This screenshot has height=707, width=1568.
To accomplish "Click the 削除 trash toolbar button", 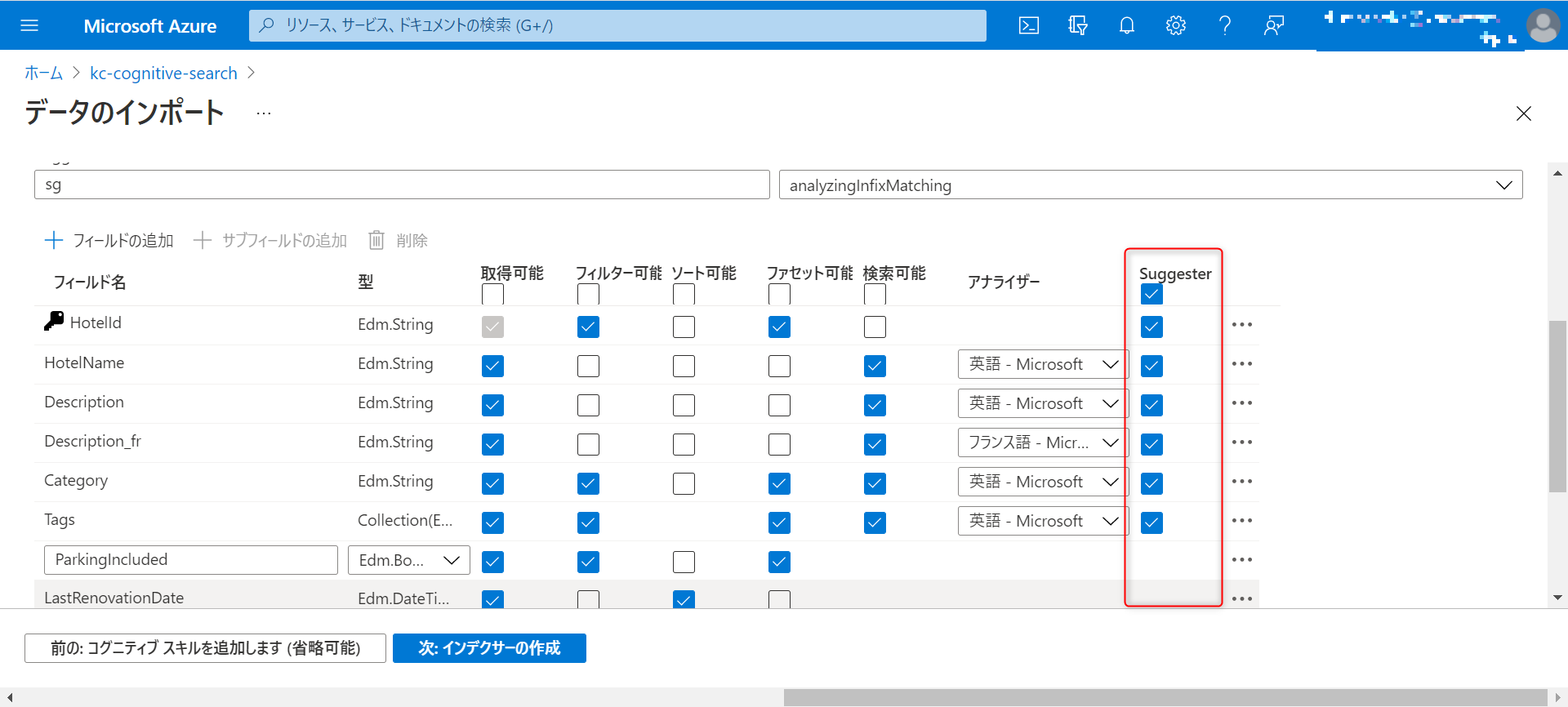I will (x=398, y=240).
